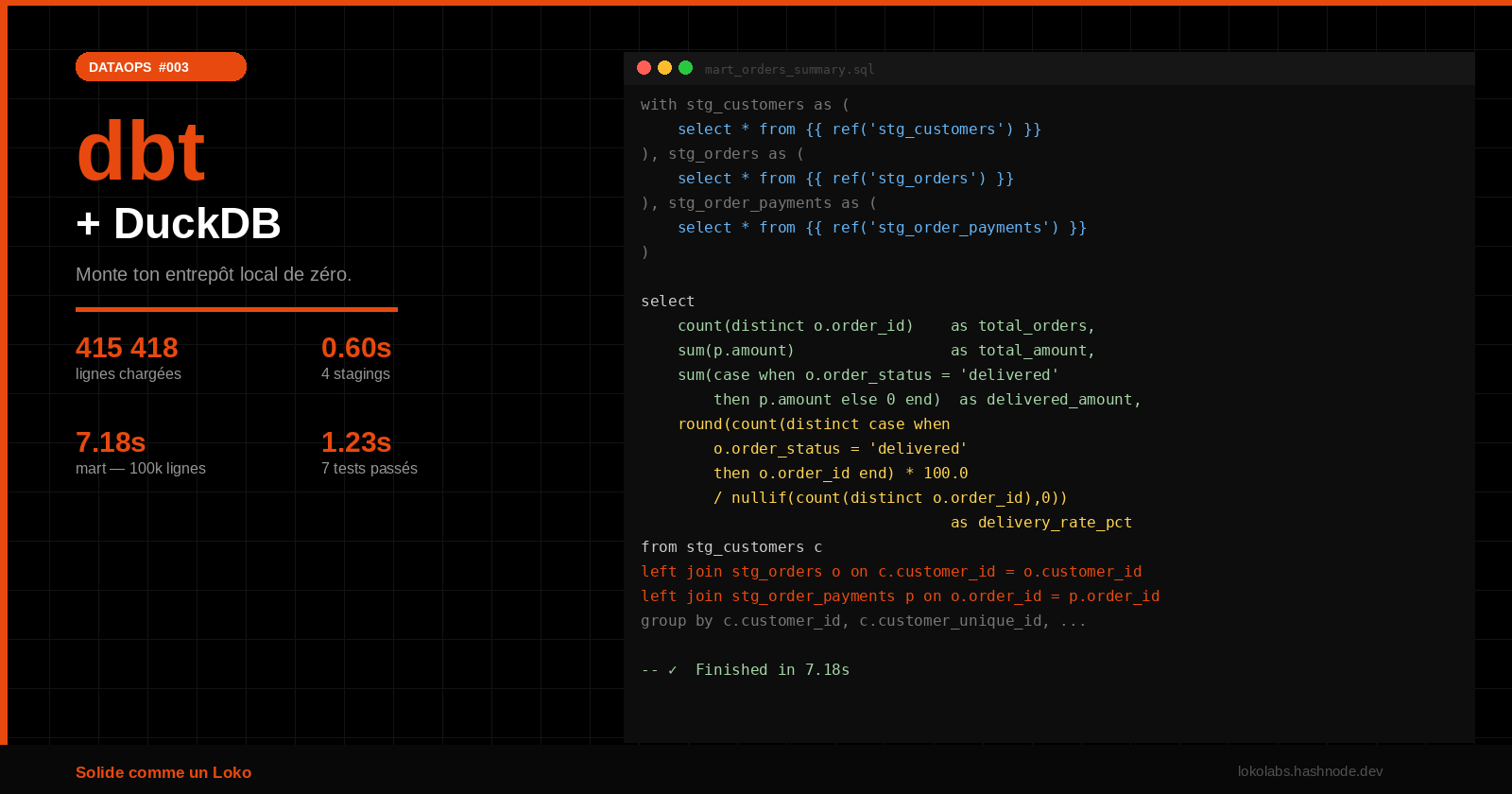Click the line selecting from ref('stg_orders')
1512x794 pixels.
(x=846, y=179)
